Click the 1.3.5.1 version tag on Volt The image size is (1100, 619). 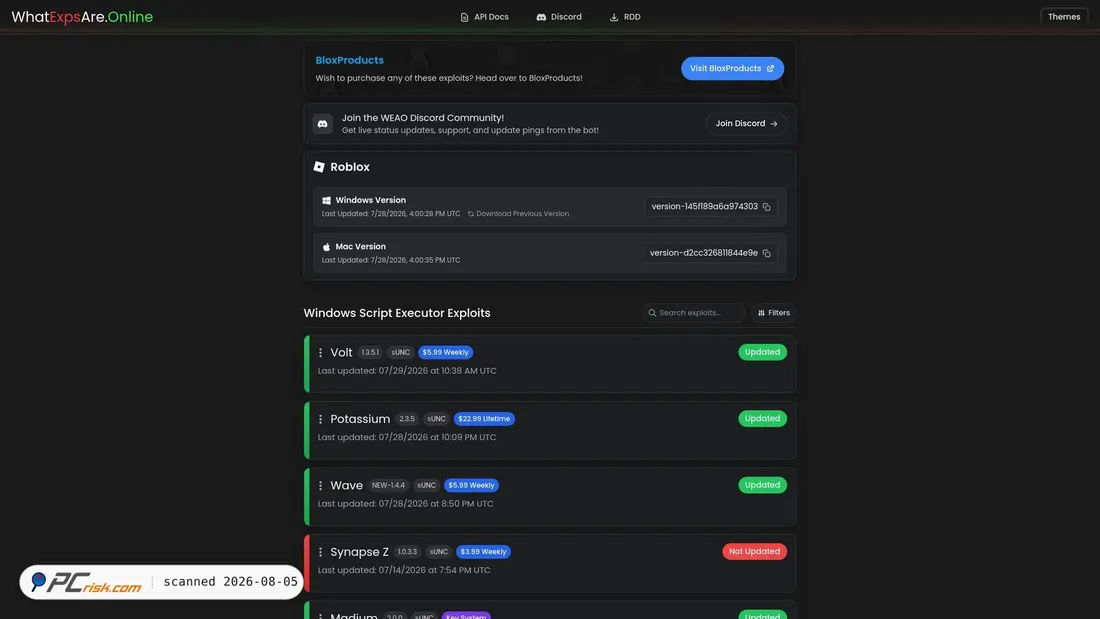pyautogui.click(x=370, y=352)
